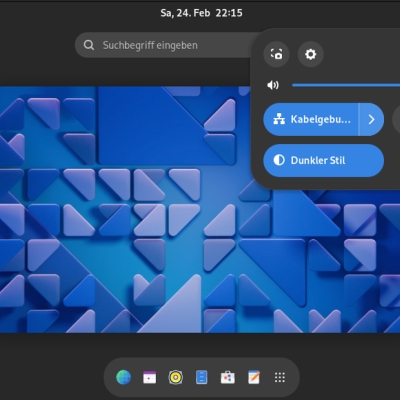Open system settings gear button
Image resolution: width=400 pixels, height=400 pixels.
point(310,54)
